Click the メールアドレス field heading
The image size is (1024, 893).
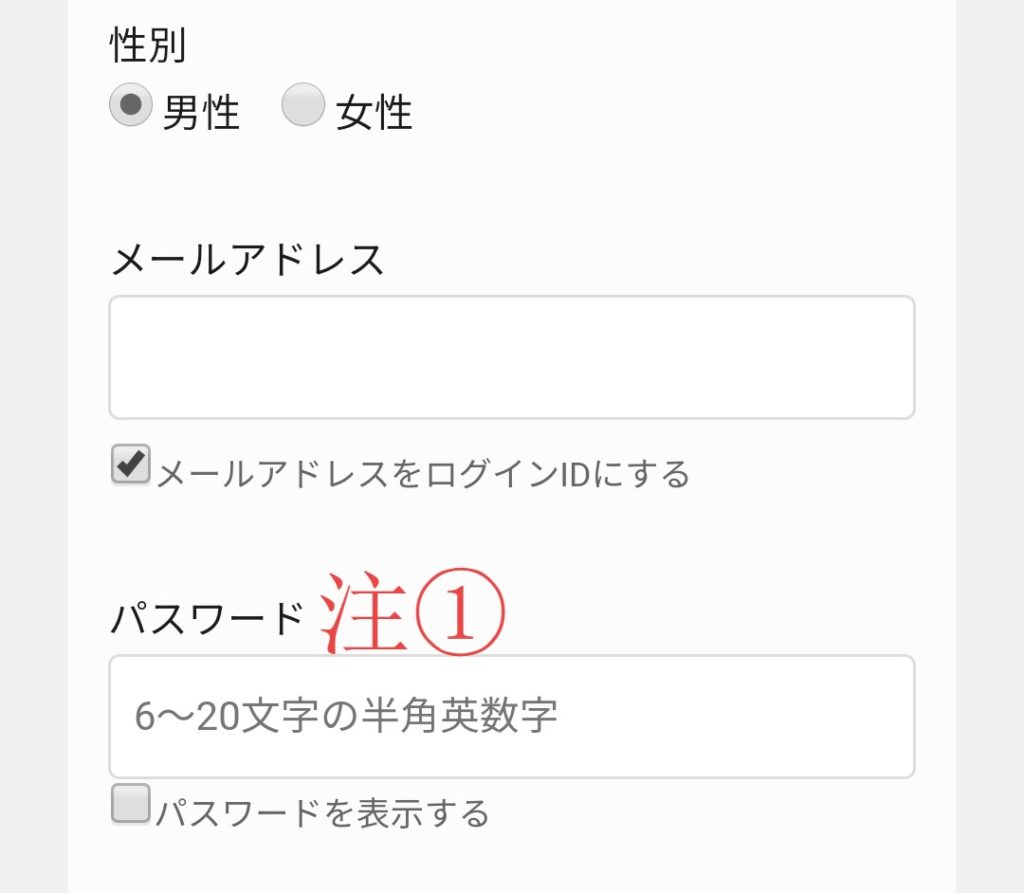247,260
